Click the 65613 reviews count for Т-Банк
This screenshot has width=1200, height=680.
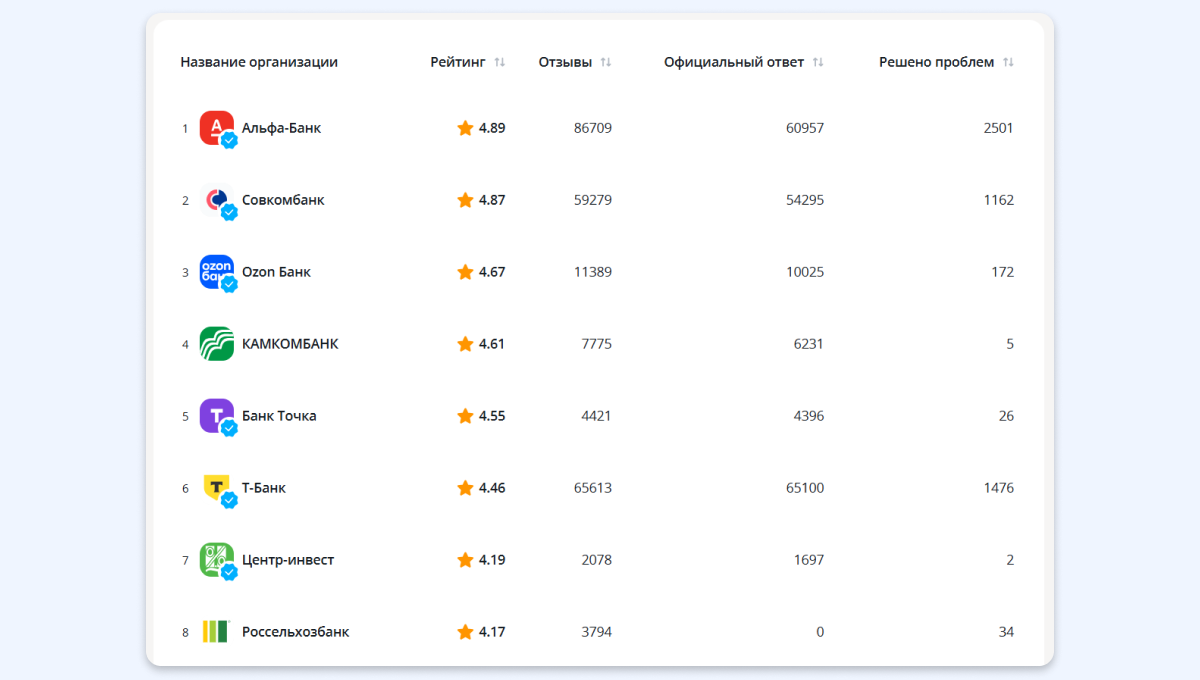[593, 488]
